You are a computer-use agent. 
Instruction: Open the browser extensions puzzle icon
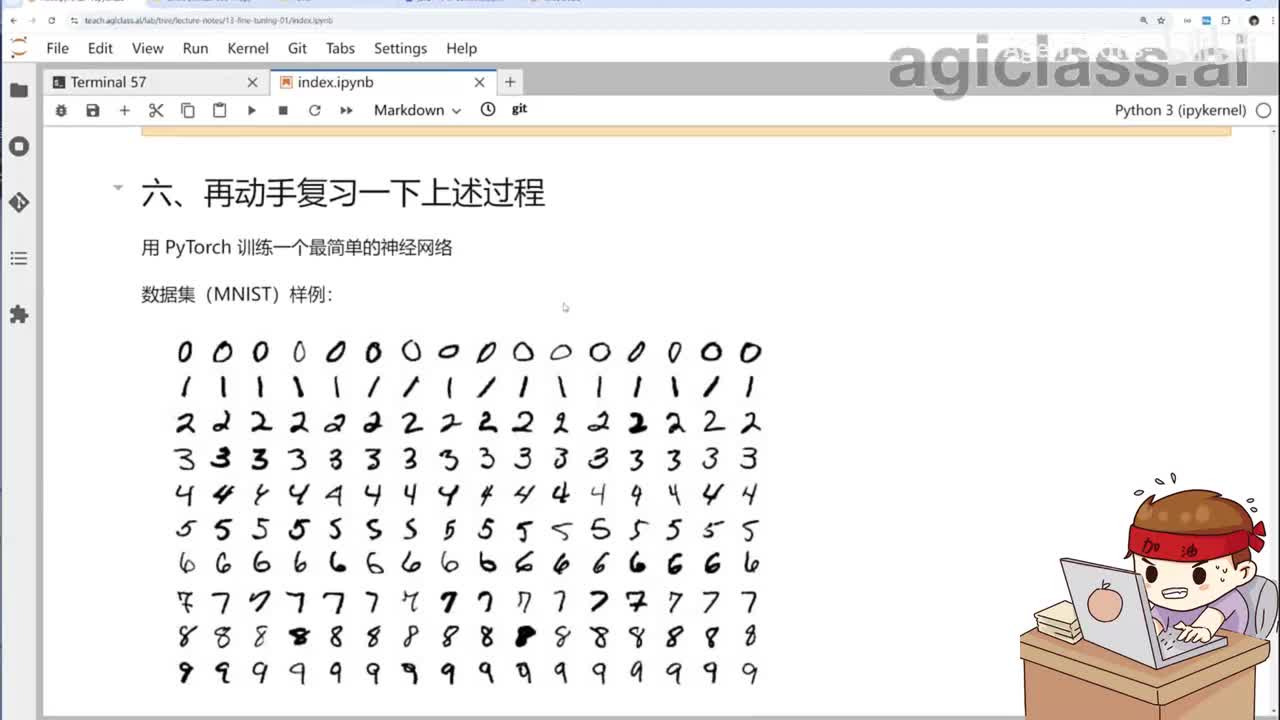point(1226,20)
